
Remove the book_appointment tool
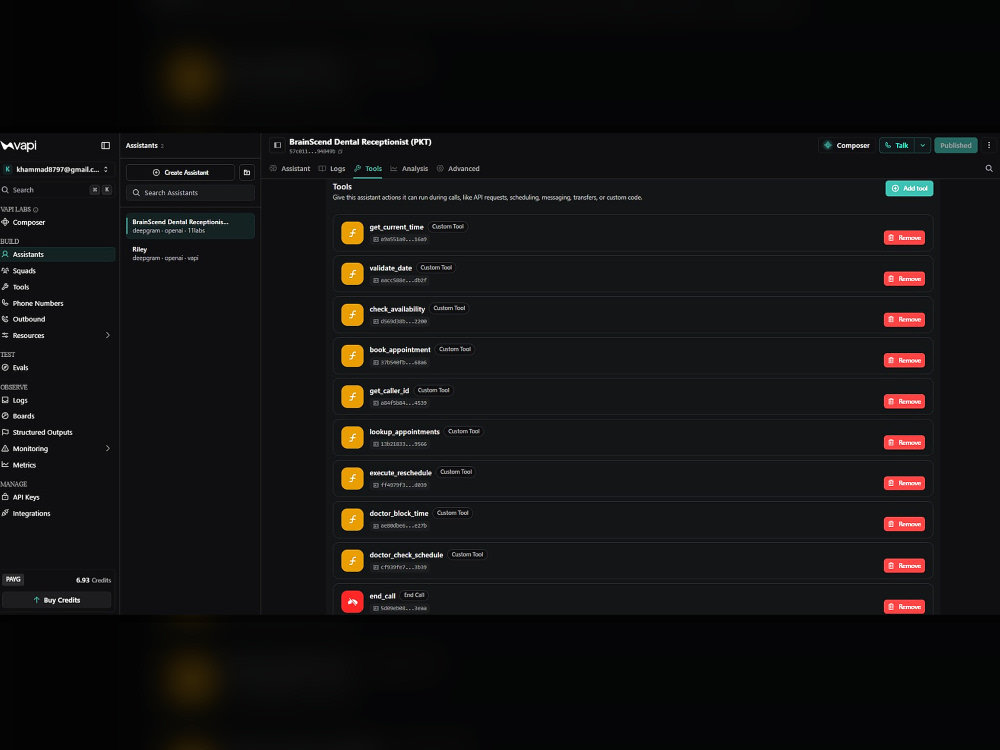tap(904, 360)
